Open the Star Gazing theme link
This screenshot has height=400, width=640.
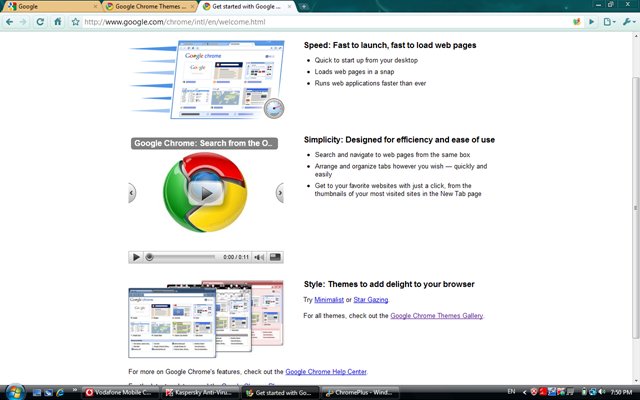tap(371, 300)
